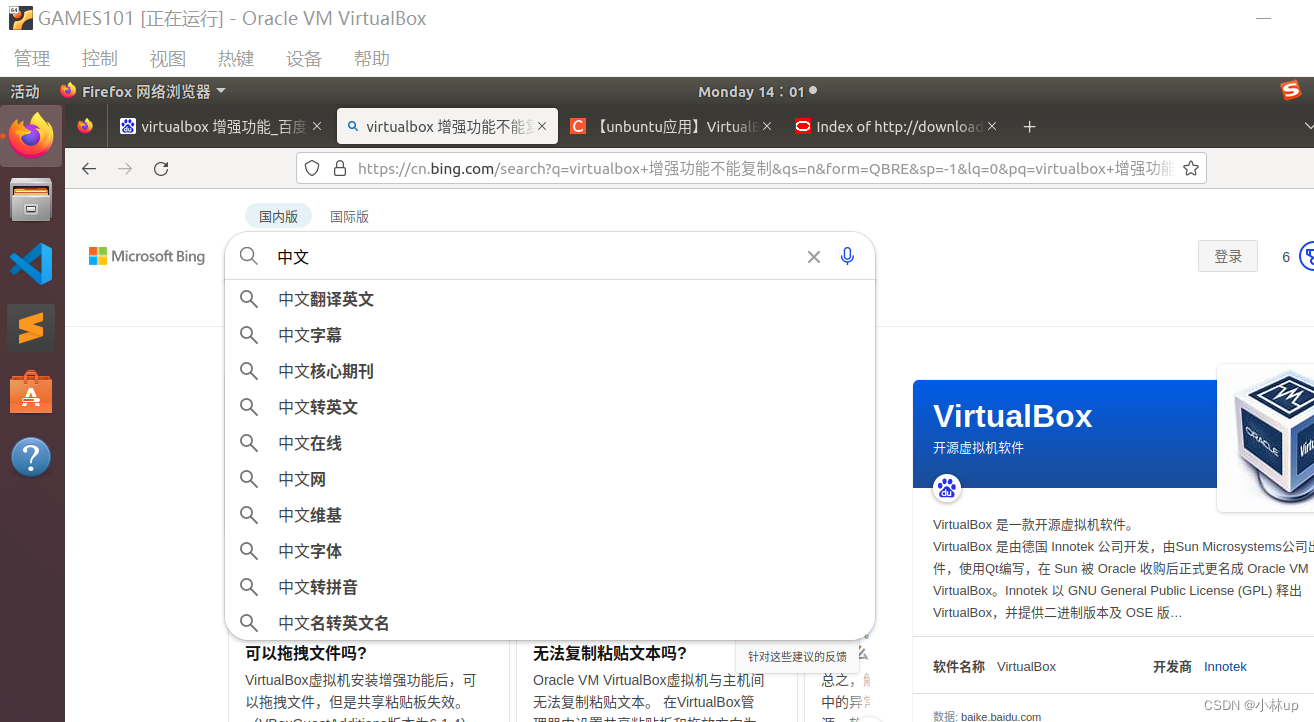The image size is (1314, 722).
Task: Open the 帮助 VirtualBox menu
Action: (372, 59)
